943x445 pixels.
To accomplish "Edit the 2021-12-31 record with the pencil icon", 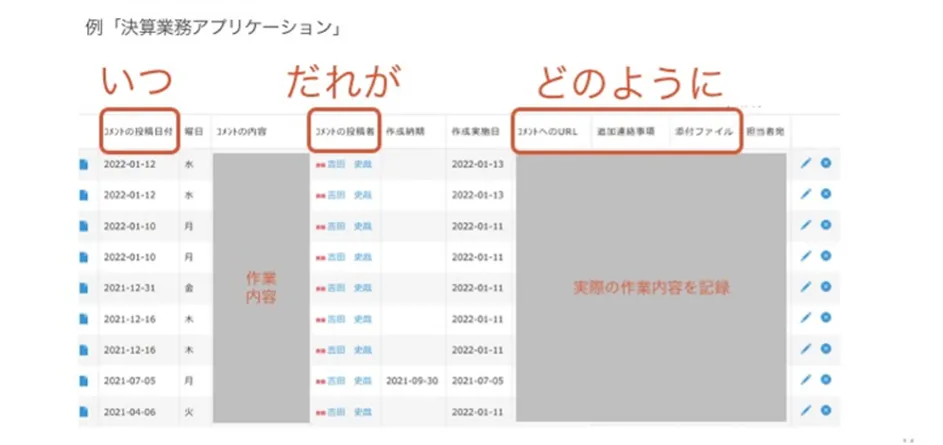I will [x=806, y=287].
